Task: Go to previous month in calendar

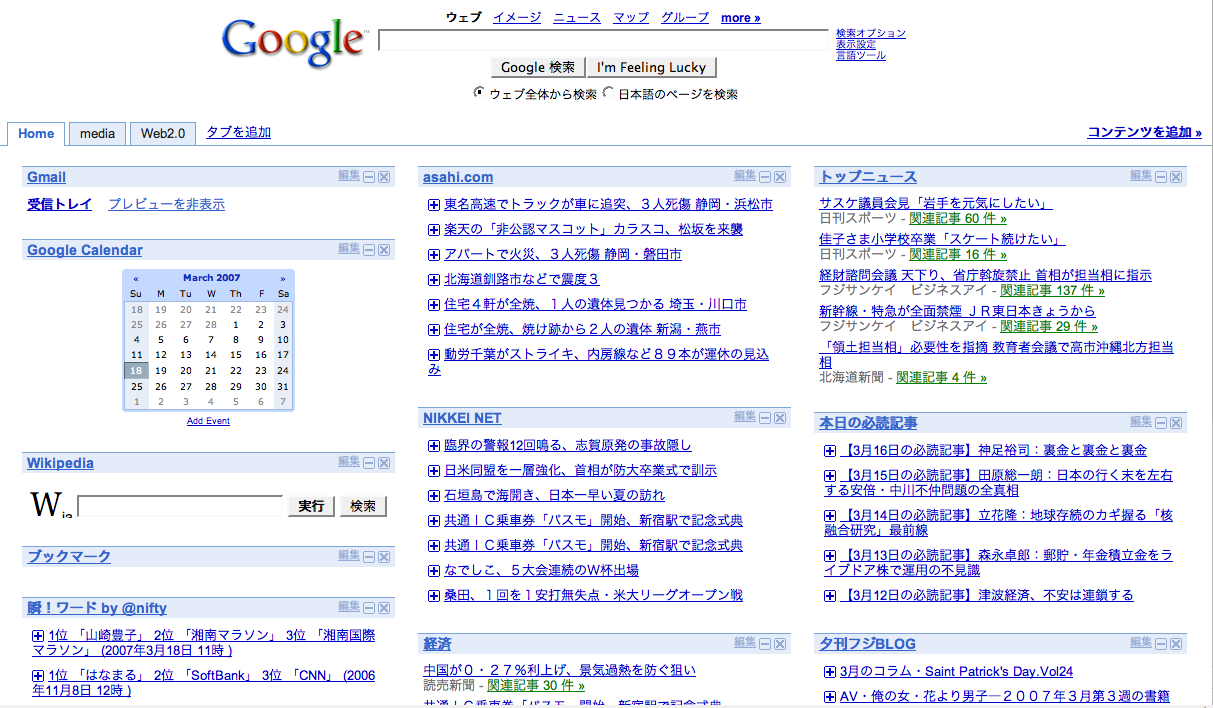Action: (136, 278)
